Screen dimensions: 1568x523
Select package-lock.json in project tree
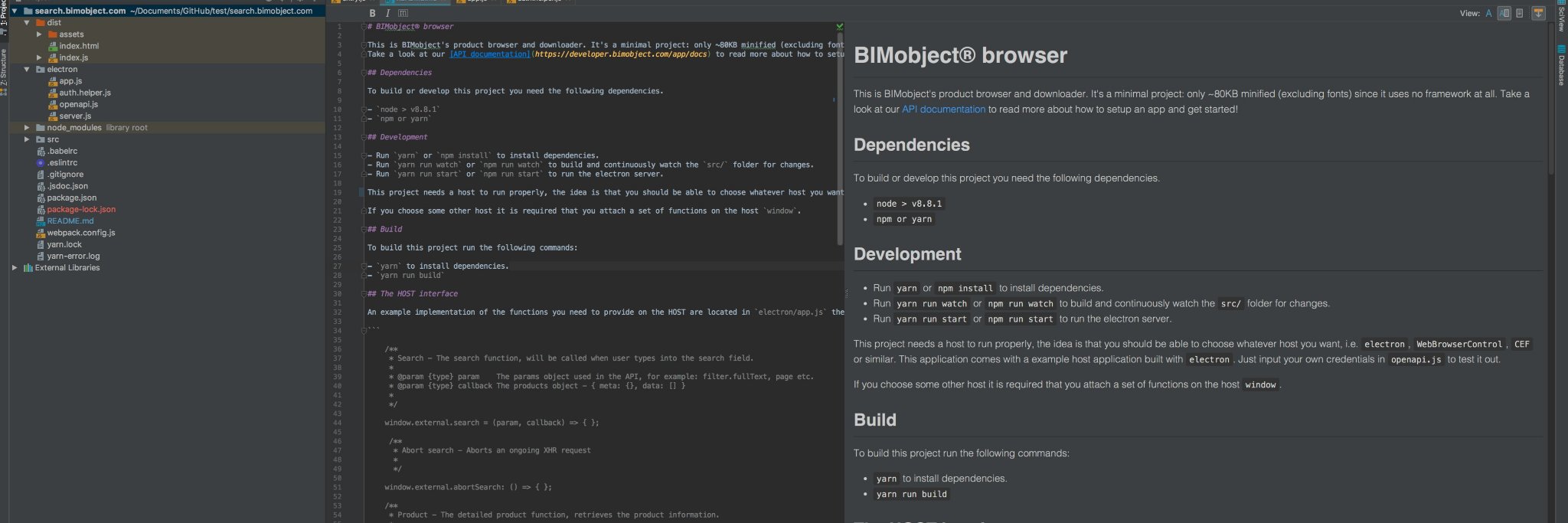[x=81, y=210]
